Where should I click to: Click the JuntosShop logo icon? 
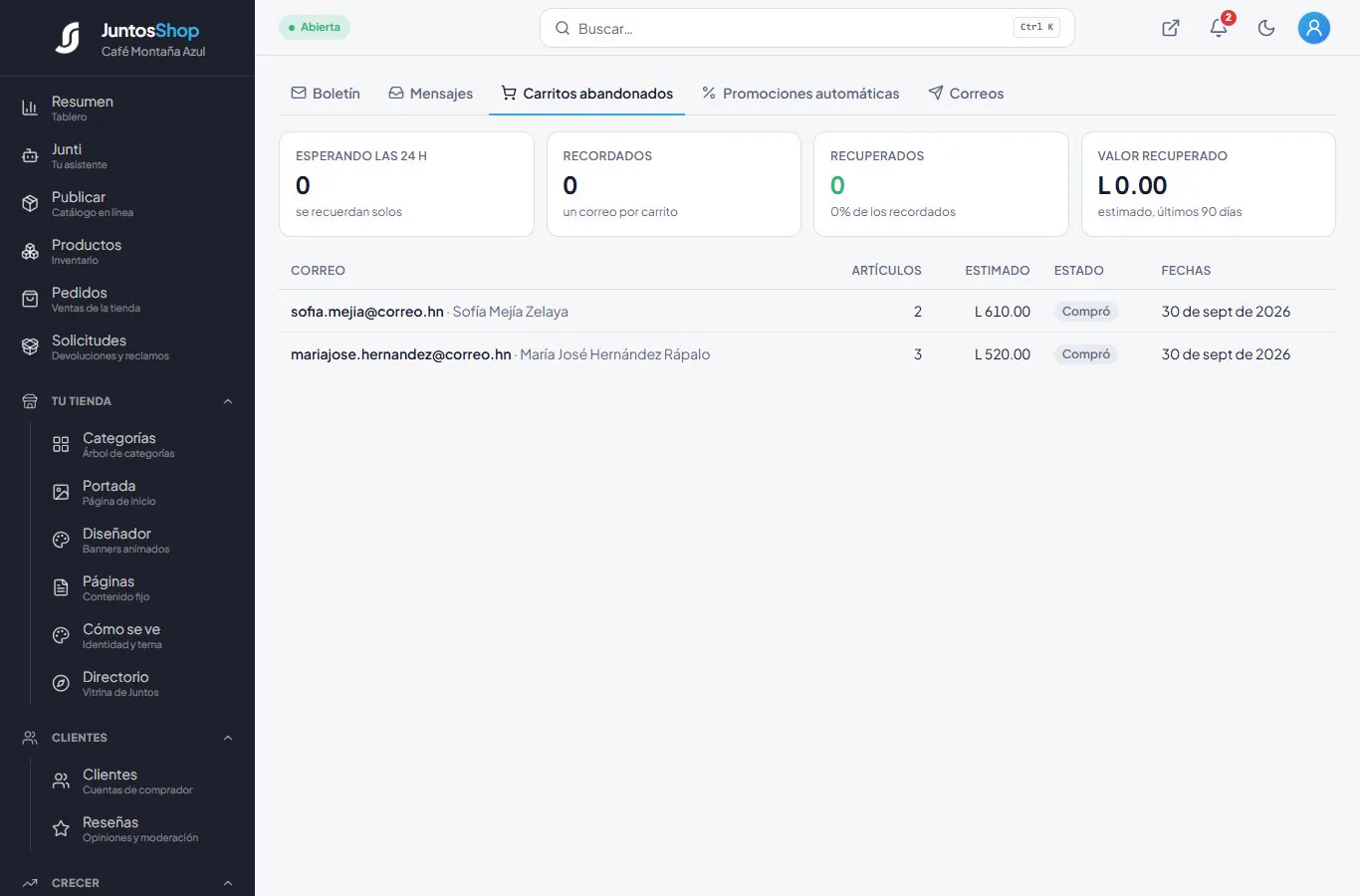(x=68, y=38)
